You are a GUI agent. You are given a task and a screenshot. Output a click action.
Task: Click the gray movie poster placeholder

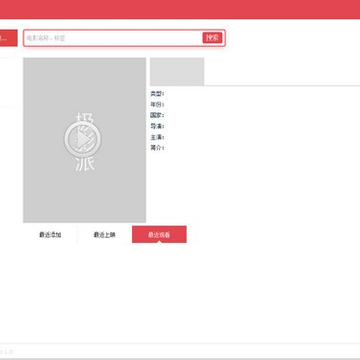click(x=84, y=140)
